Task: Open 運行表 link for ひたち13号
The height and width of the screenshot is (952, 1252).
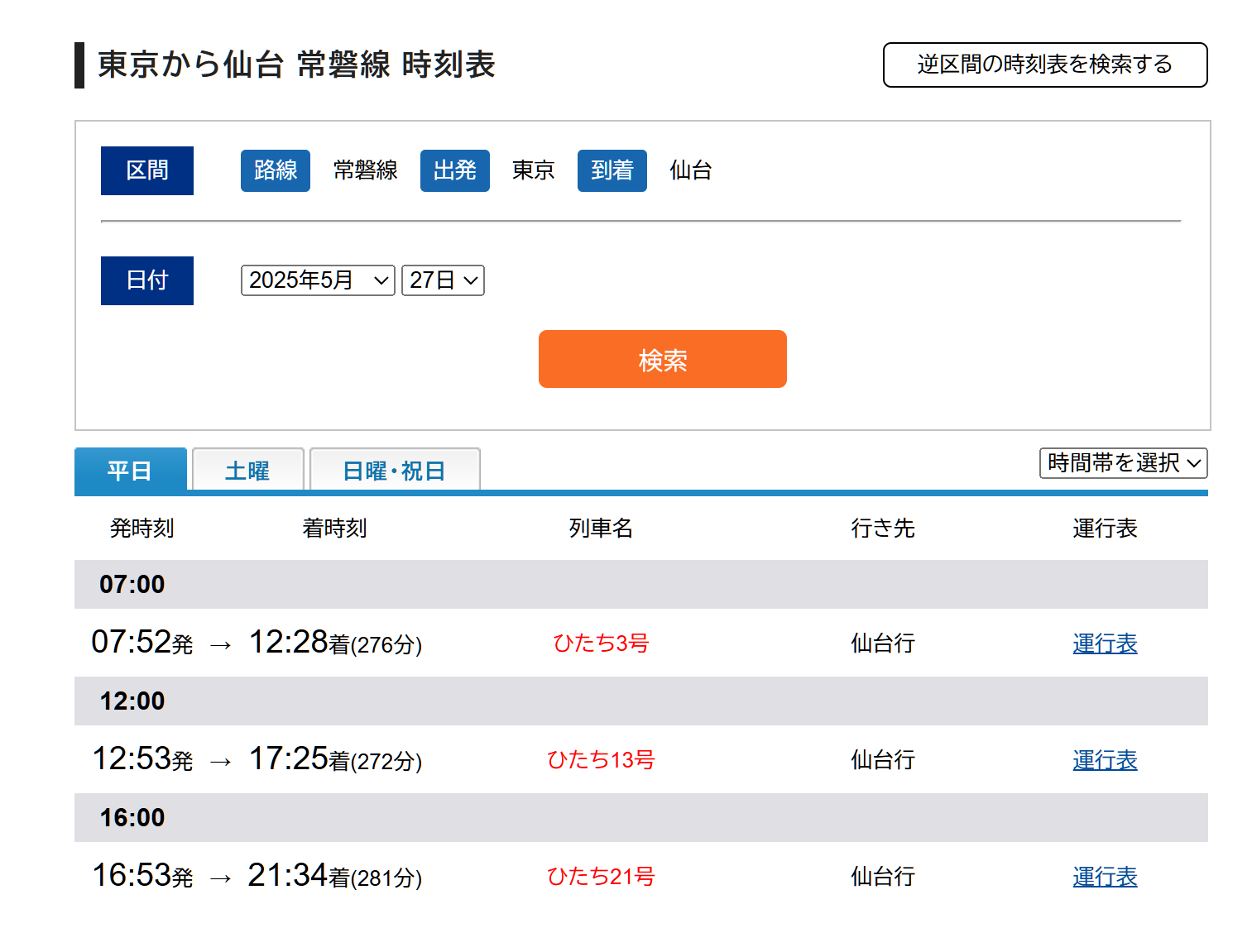Action: pyautogui.click(x=1105, y=760)
